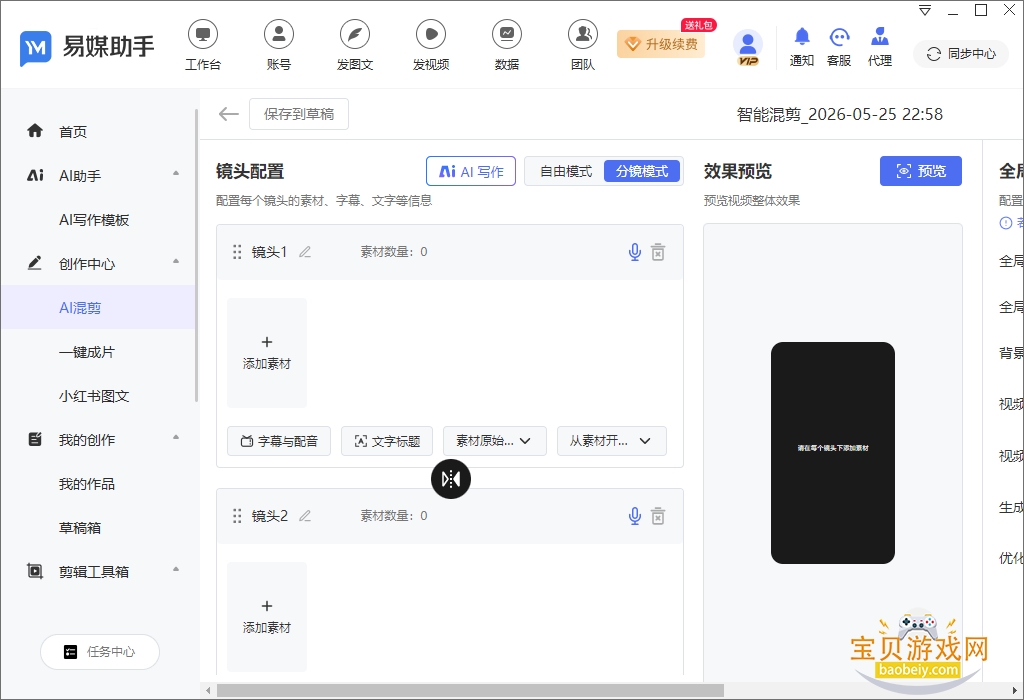
Task: Click 升级续费 upgrade button
Action: pyautogui.click(x=660, y=44)
